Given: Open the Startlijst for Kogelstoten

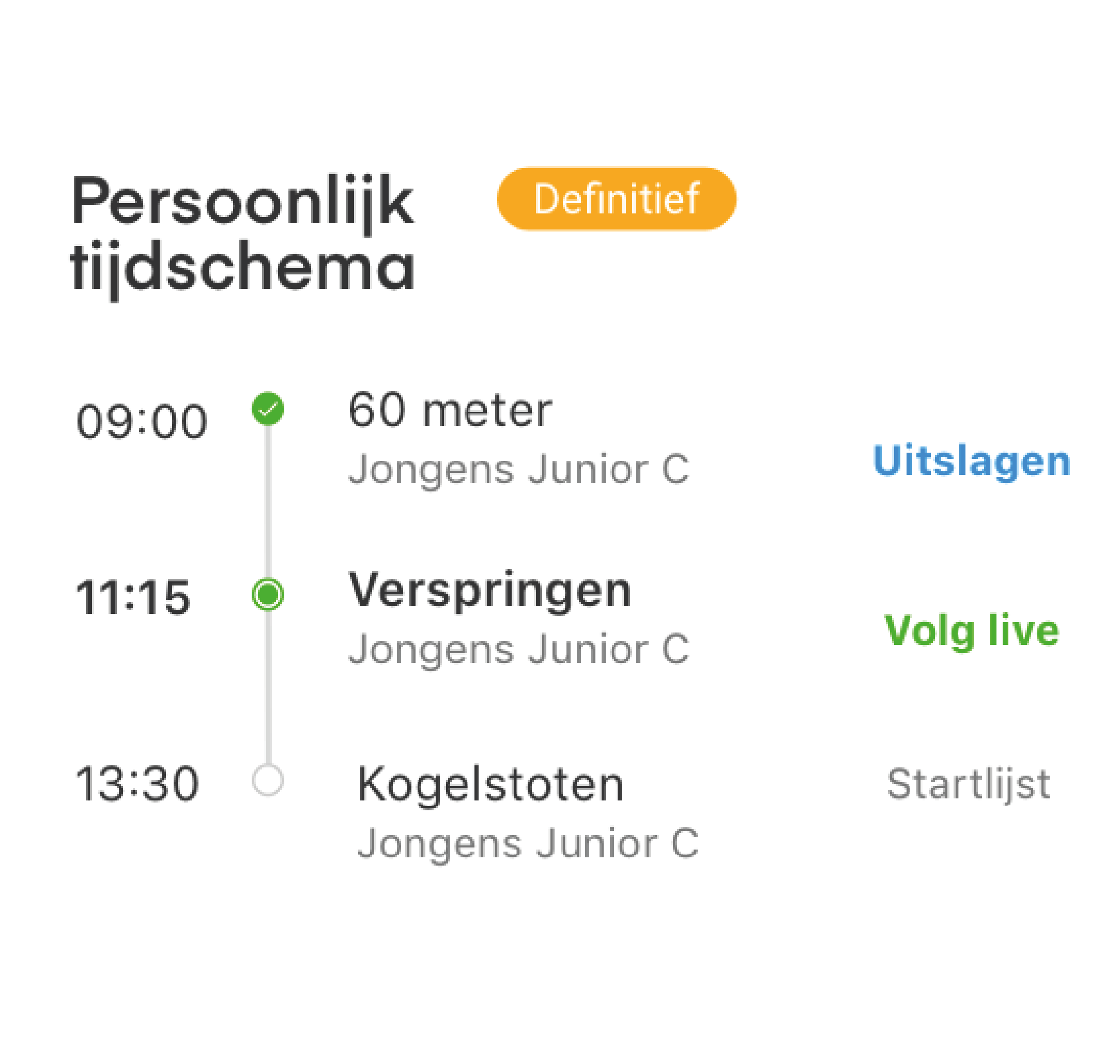Looking at the screenshot, I should (968, 784).
